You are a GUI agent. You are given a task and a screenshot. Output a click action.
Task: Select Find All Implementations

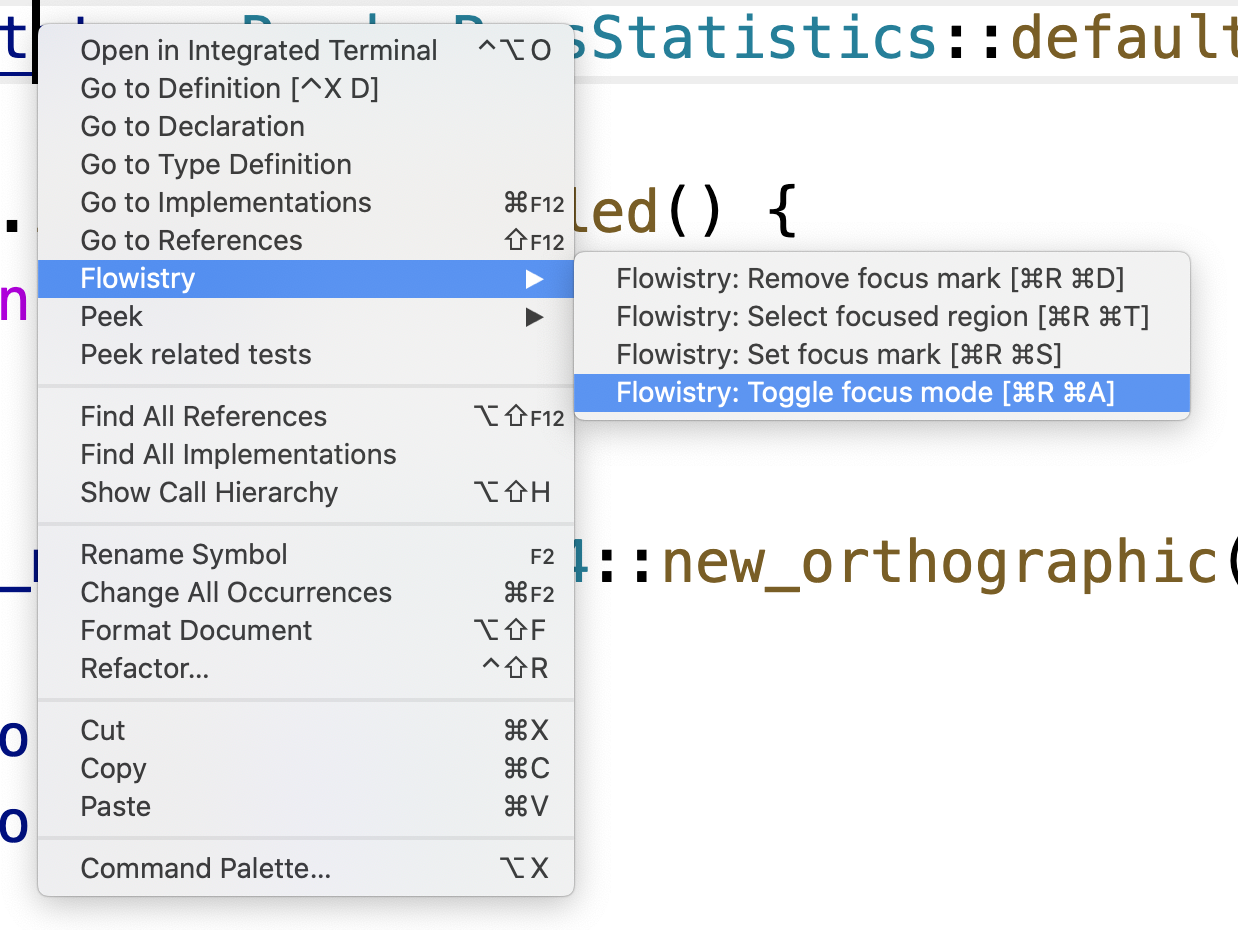coord(239,455)
